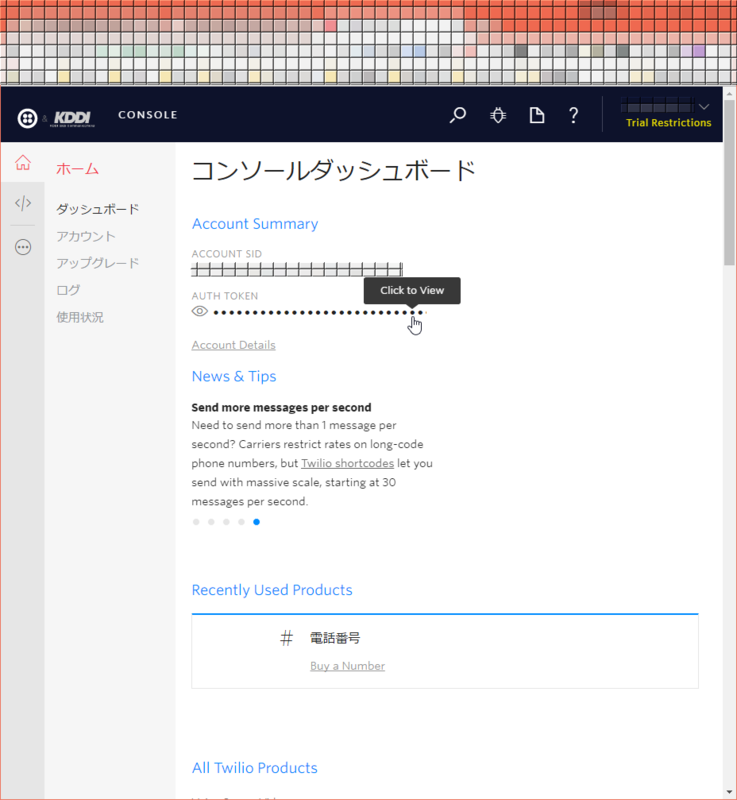
Task: Open the docs document icon
Action: (x=537, y=115)
